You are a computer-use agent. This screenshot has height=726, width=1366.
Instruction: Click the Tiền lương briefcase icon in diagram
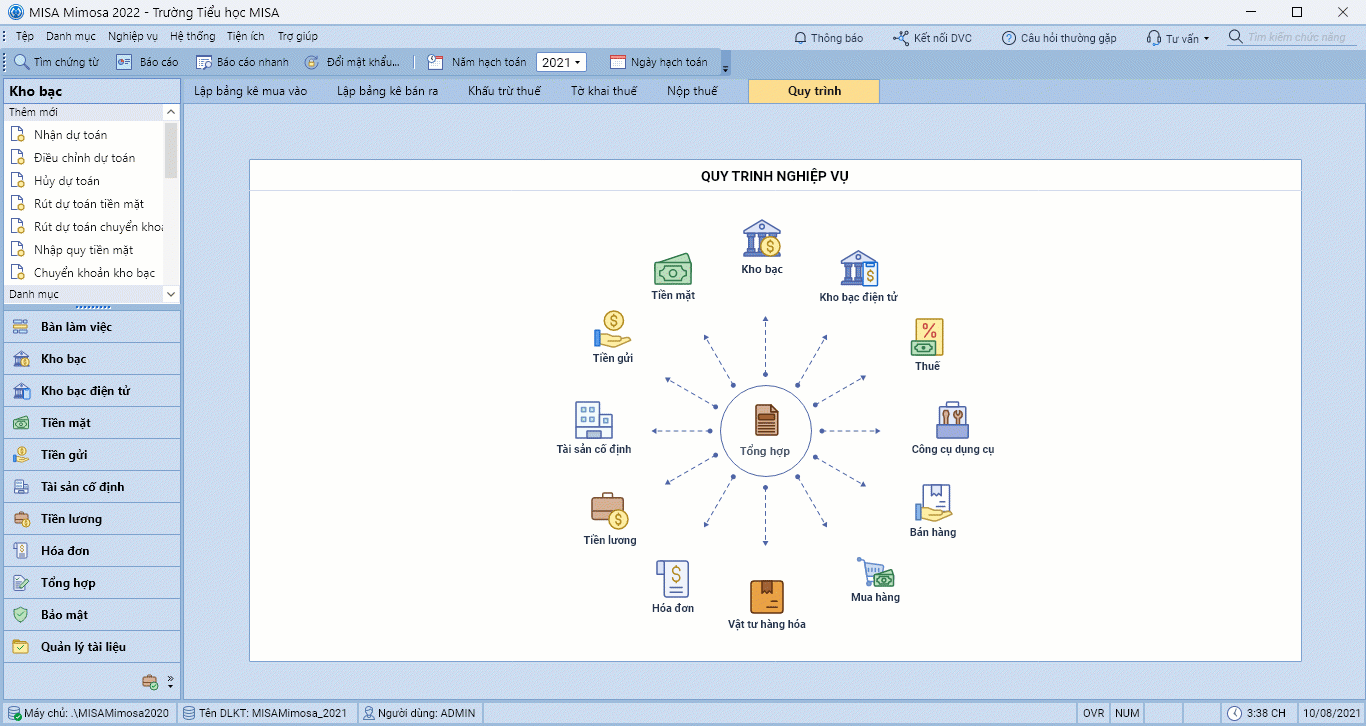click(609, 511)
